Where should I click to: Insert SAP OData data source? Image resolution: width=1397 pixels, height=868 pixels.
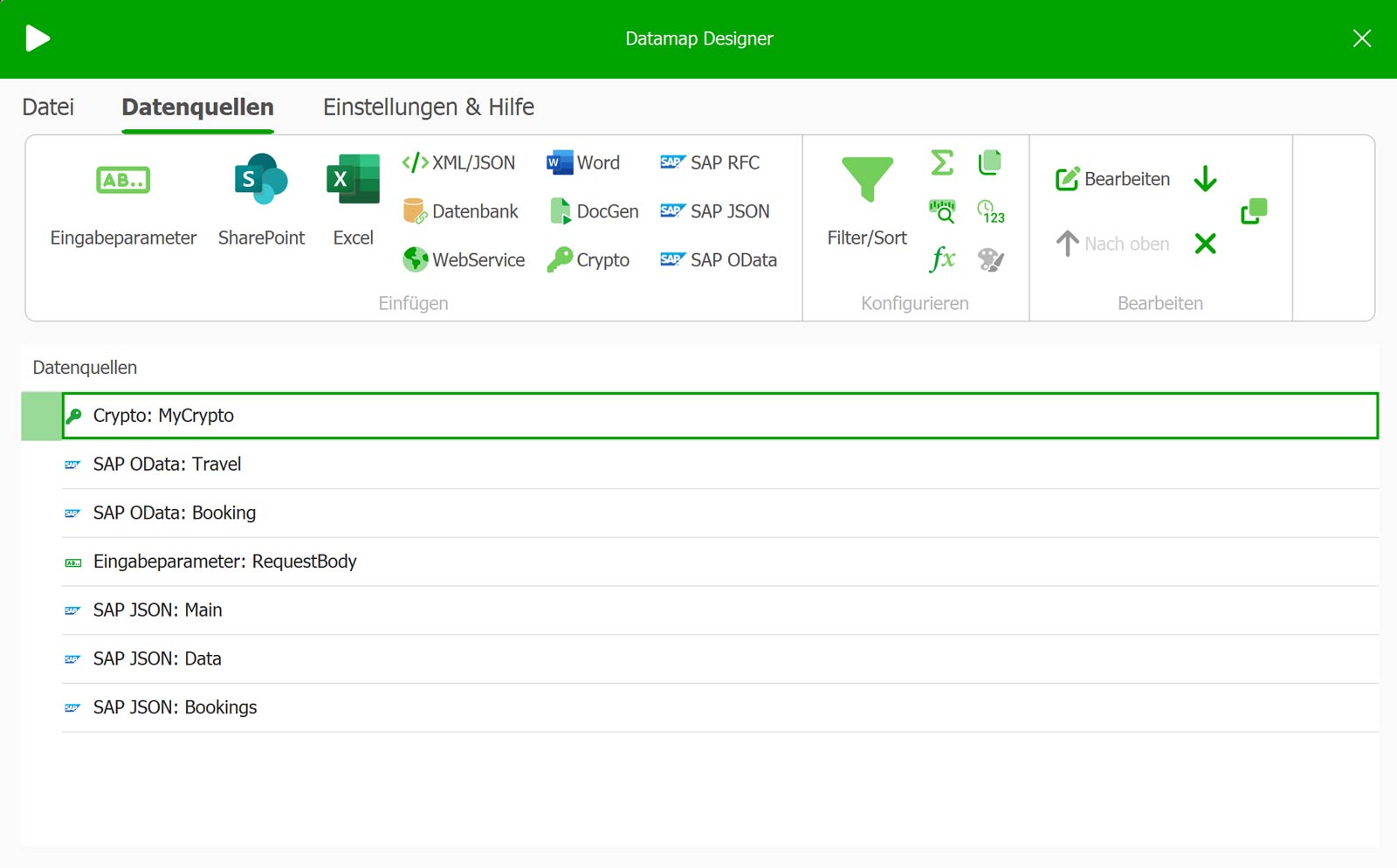point(719,260)
